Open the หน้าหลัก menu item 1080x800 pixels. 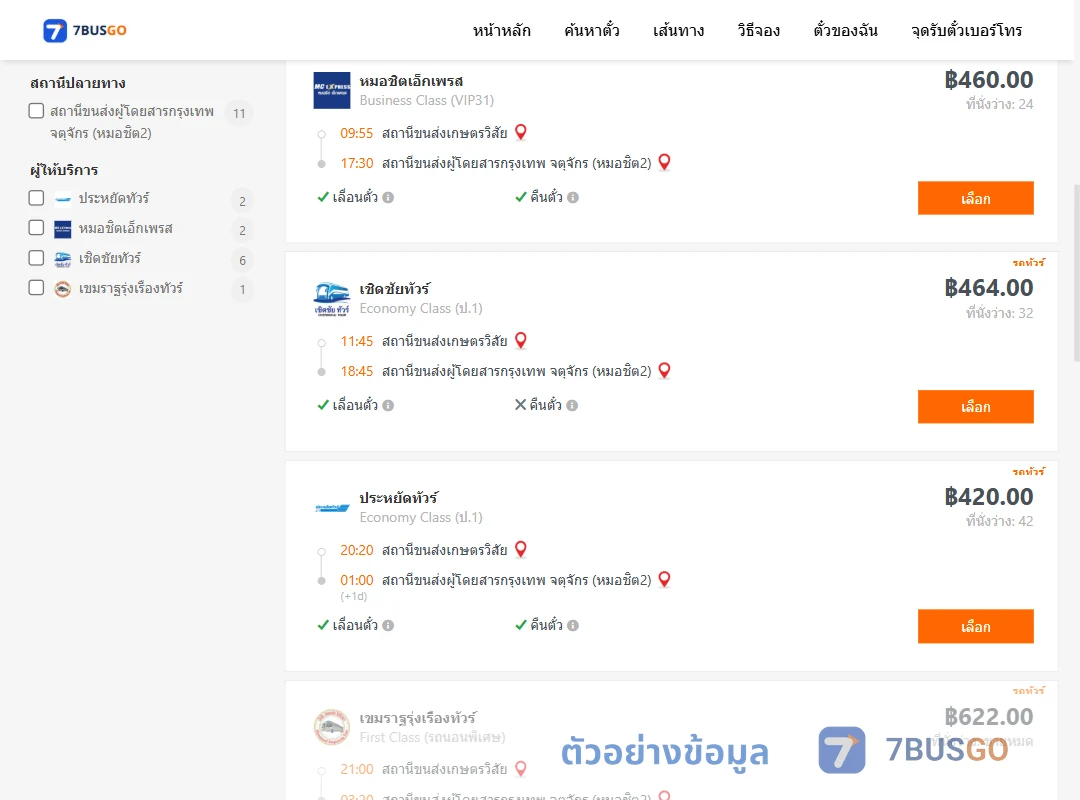coord(501,30)
